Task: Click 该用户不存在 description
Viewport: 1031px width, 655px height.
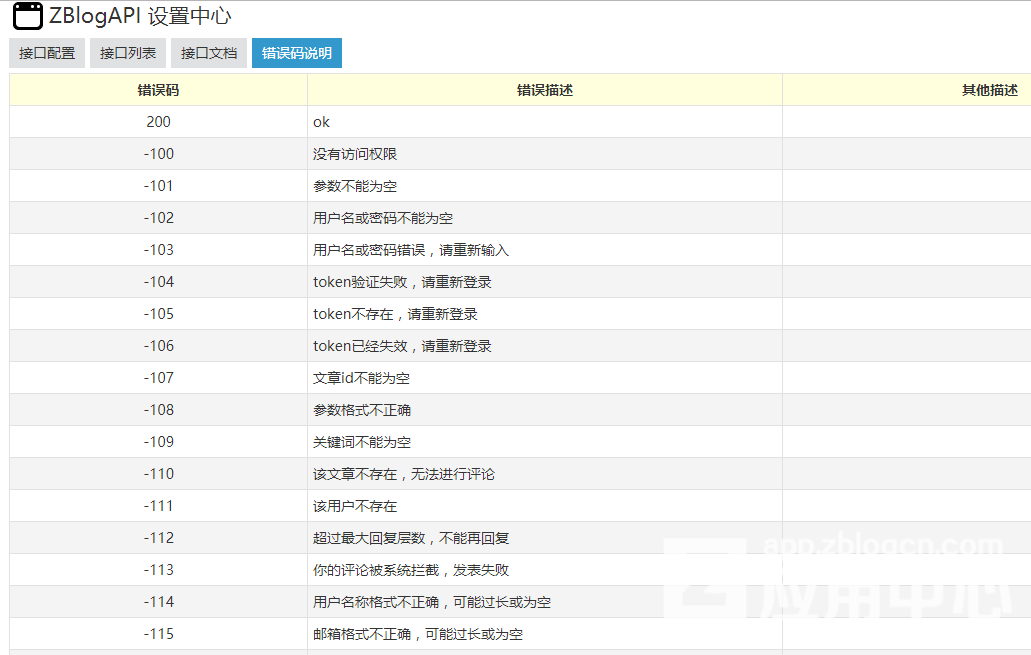Action: point(355,506)
